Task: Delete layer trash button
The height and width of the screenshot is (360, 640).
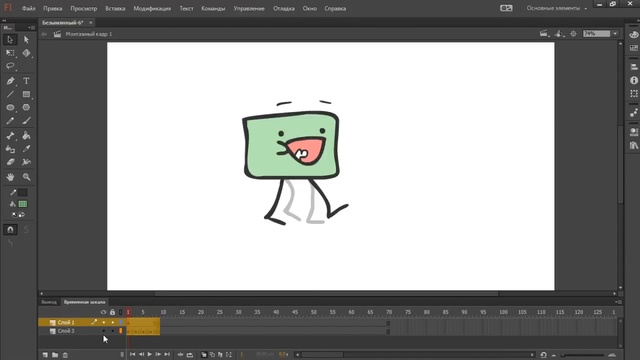Action: tap(65, 355)
